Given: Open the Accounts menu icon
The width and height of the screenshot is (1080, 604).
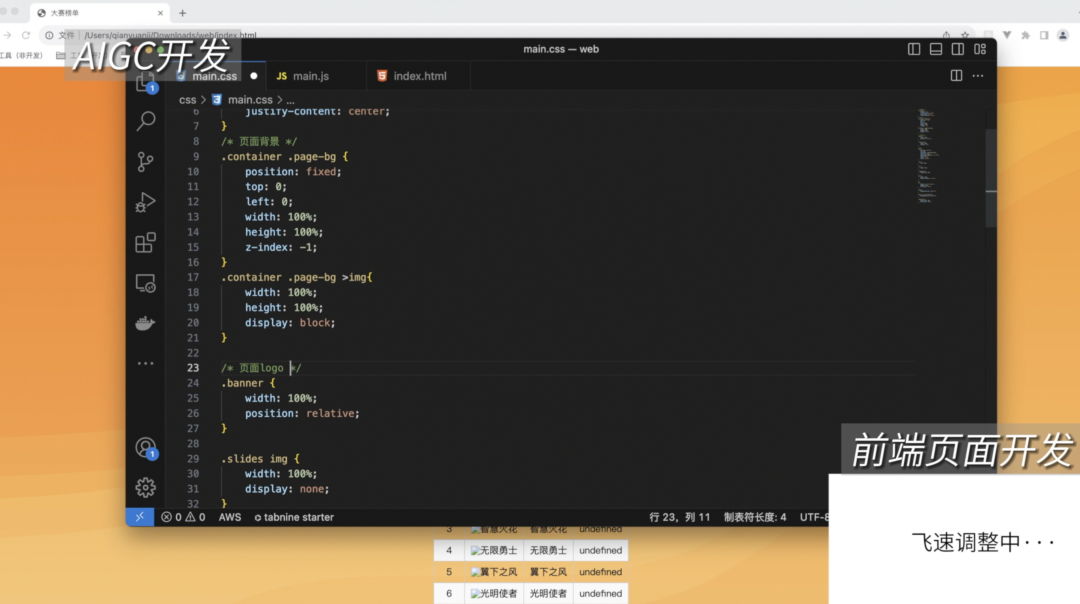Looking at the screenshot, I should tap(145, 448).
